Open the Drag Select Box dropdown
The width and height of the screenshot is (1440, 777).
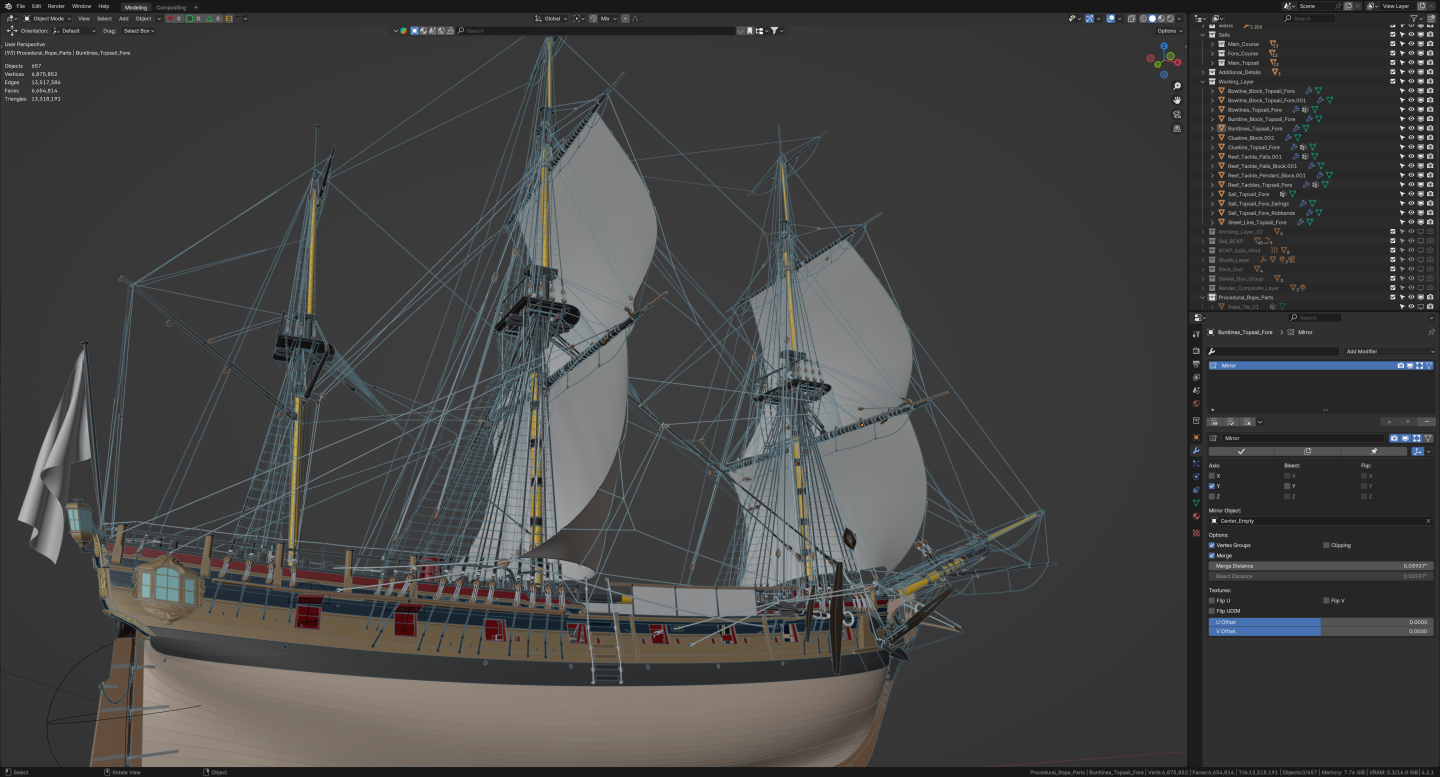[x=138, y=30]
